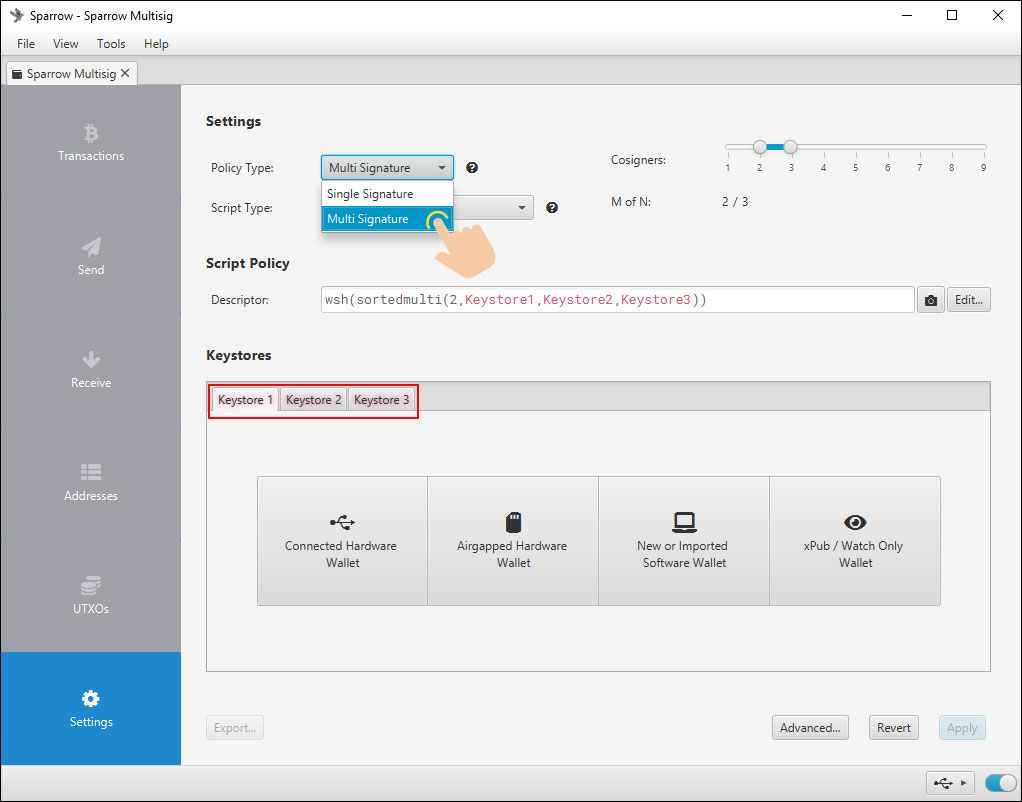The height and width of the screenshot is (802, 1022).
Task: Click the right Cosigners slider handle
Action: coord(790,147)
